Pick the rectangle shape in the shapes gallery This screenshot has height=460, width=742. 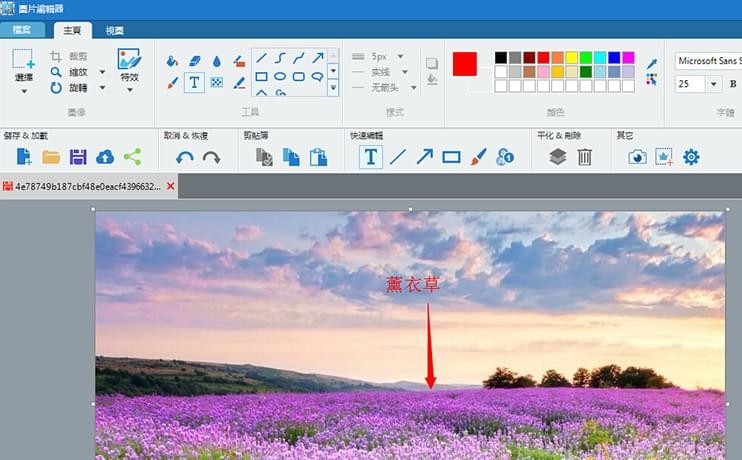click(x=261, y=76)
